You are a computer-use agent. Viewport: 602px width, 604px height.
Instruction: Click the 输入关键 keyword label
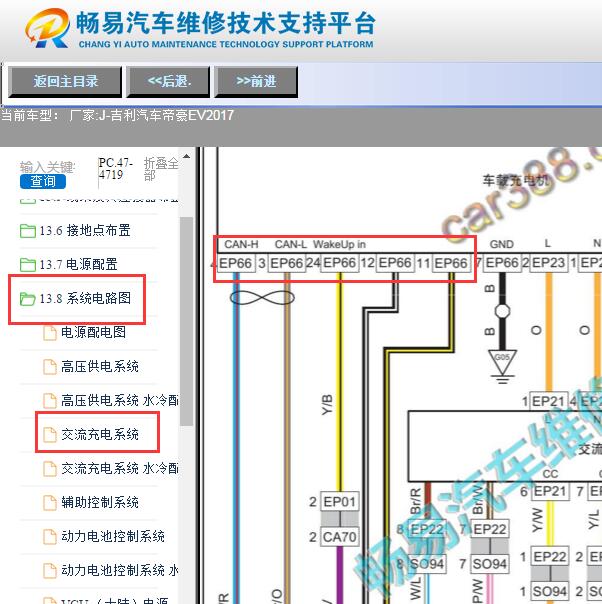pyautogui.click(x=47, y=168)
